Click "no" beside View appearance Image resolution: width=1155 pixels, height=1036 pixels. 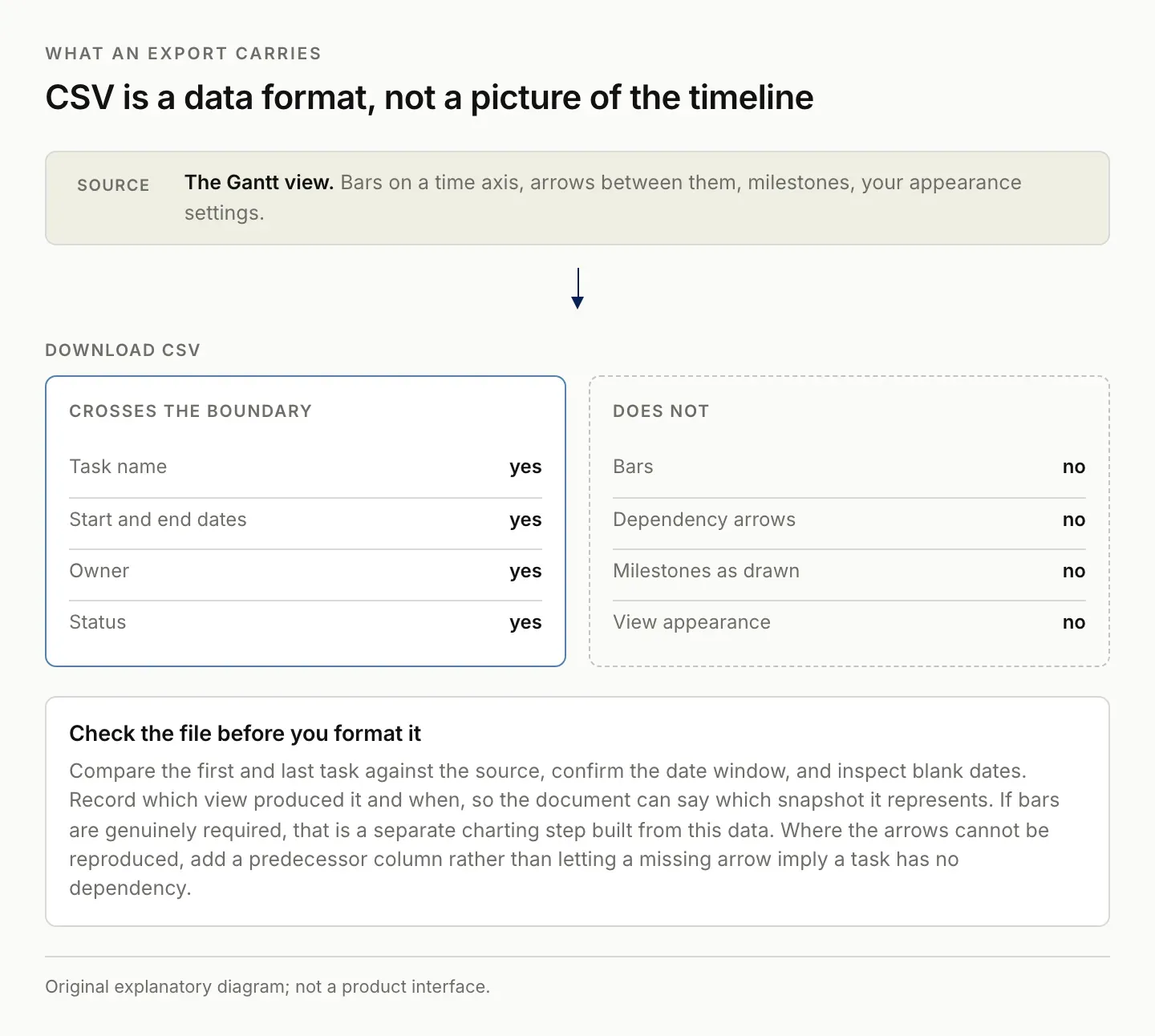tap(1074, 622)
